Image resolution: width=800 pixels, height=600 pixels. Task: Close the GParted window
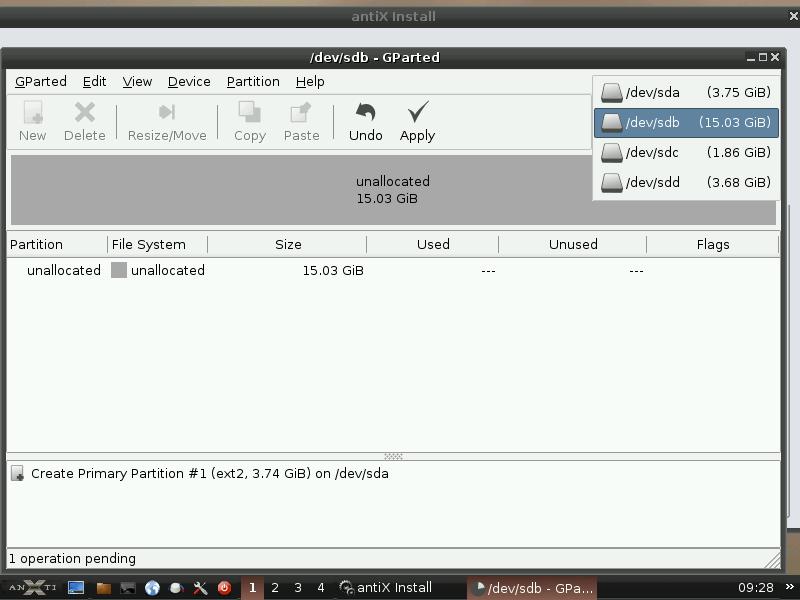774,57
